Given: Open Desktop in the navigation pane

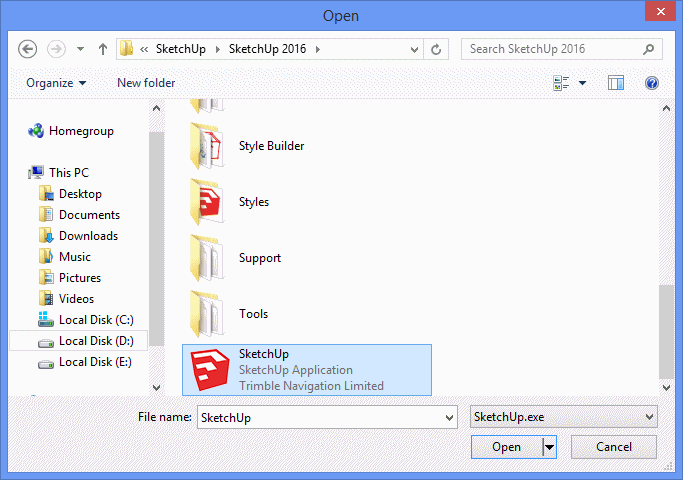Looking at the screenshot, I should click(x=80, y=194).
